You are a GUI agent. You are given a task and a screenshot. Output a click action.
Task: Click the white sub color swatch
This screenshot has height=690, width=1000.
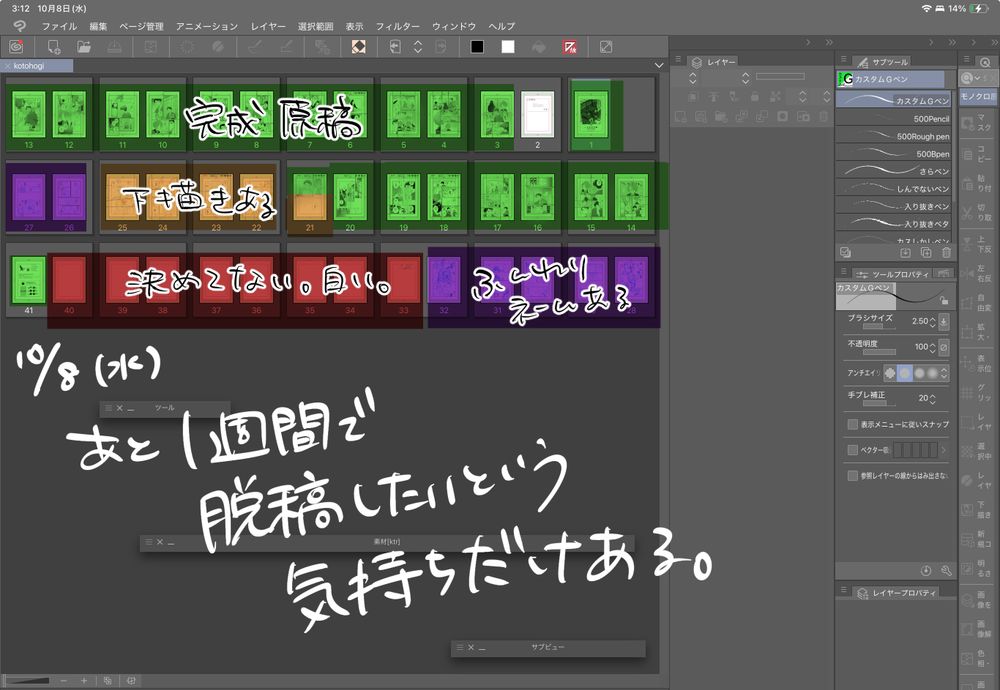coord(508,47)
